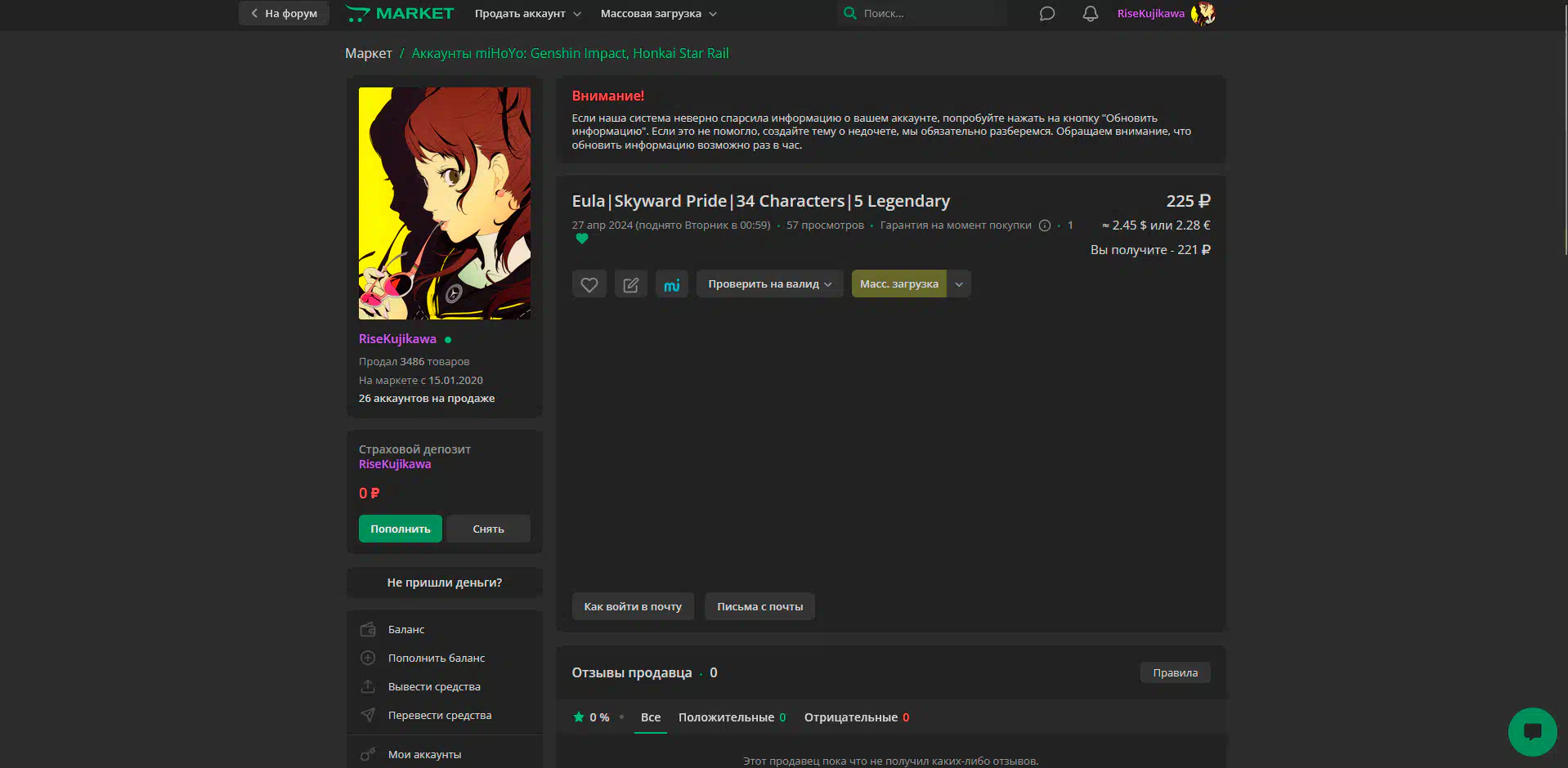Open Мои аккаунты sidebar item
The image size is (1568, 768).
445,754
